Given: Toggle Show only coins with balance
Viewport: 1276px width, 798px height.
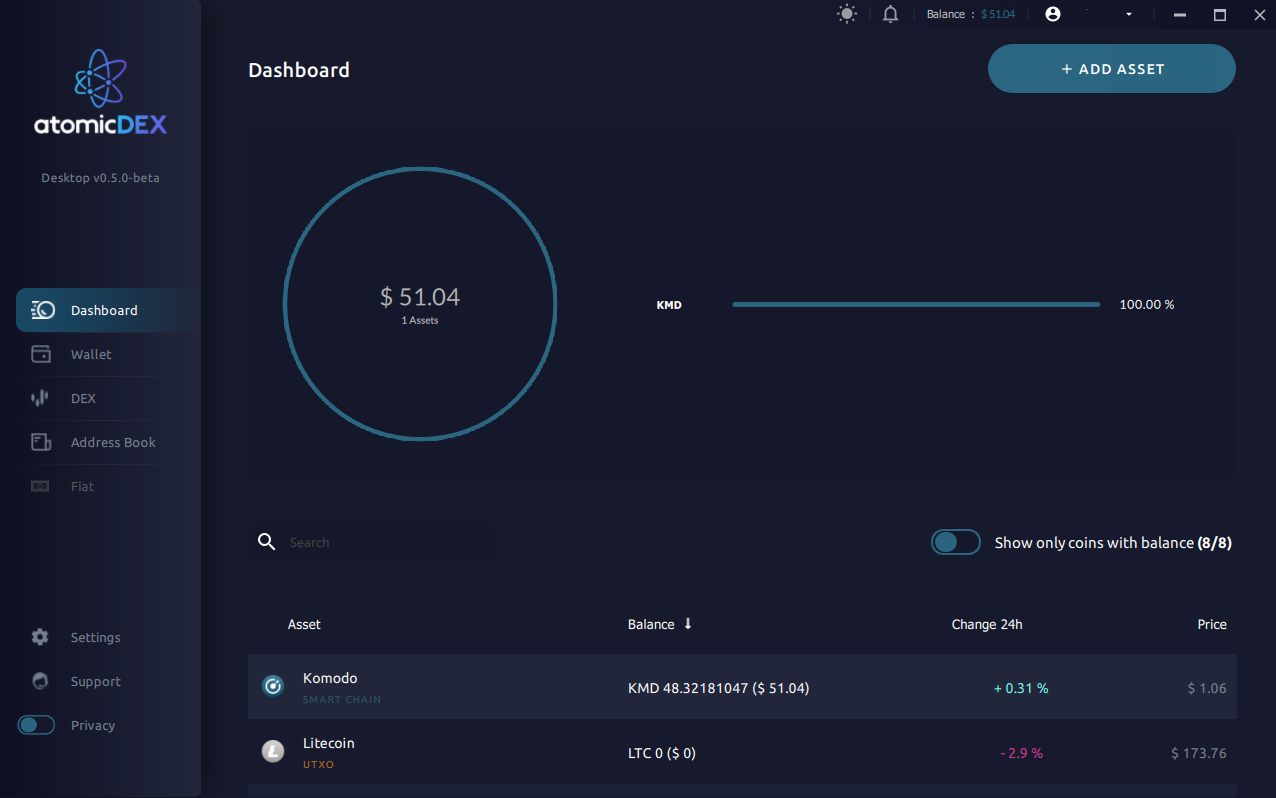Looking at the screenshot, I should pos(956,542).
